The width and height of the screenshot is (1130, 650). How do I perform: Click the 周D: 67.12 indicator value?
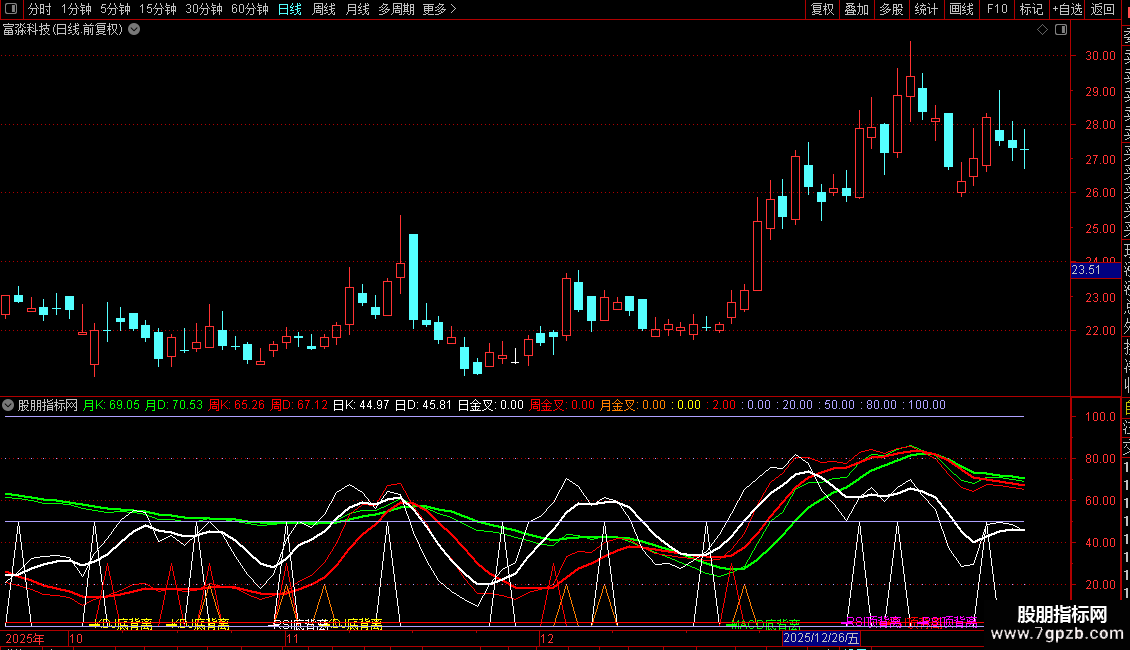tap(299, 405)
